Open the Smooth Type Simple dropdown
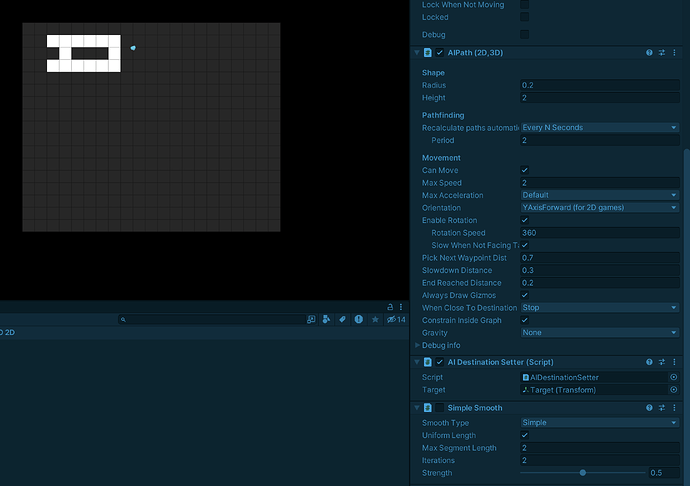The image size is (690, 486). click(599, 423)
